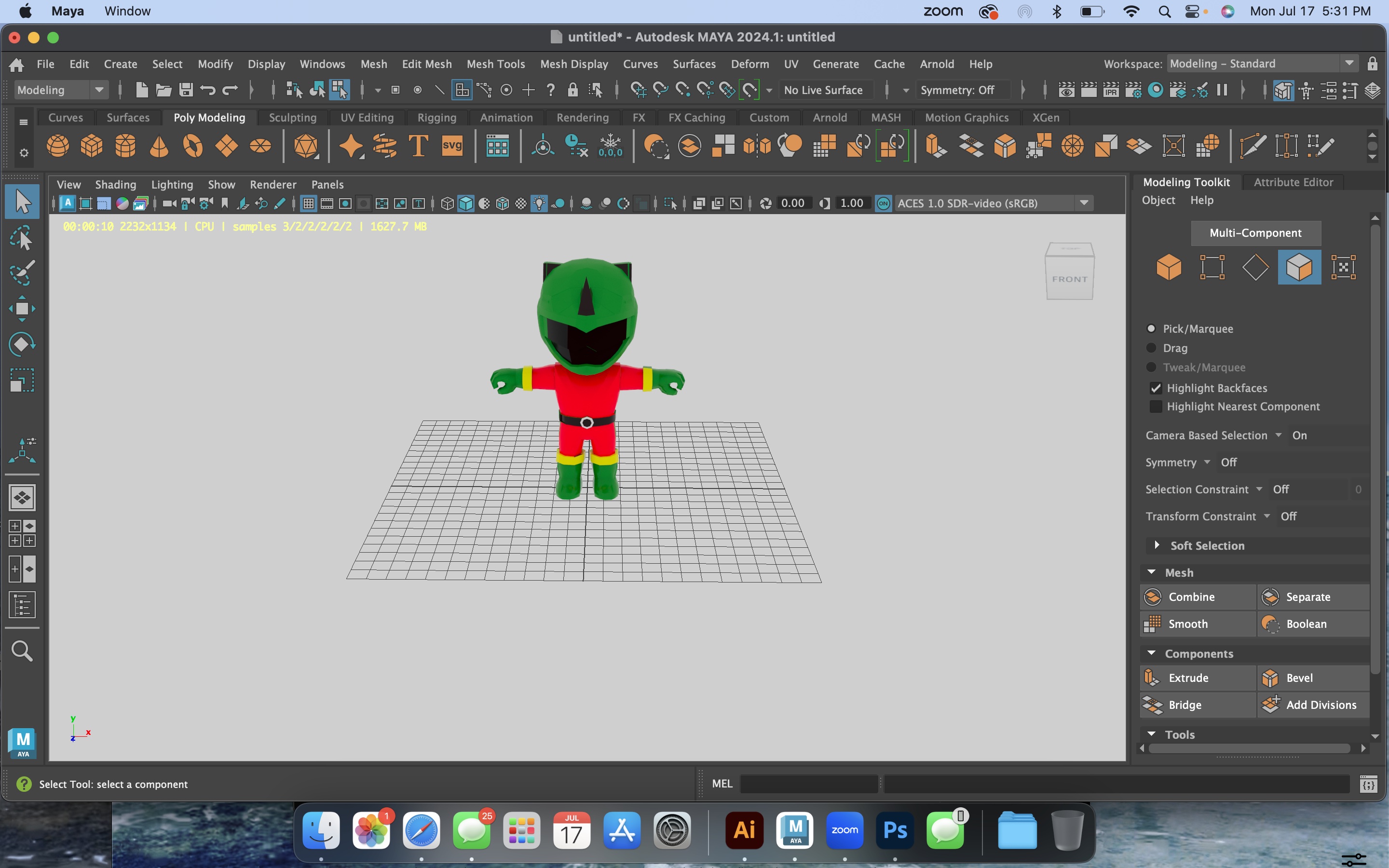
Task: Click the Undo arrow icon
Action: pos(208,90)
